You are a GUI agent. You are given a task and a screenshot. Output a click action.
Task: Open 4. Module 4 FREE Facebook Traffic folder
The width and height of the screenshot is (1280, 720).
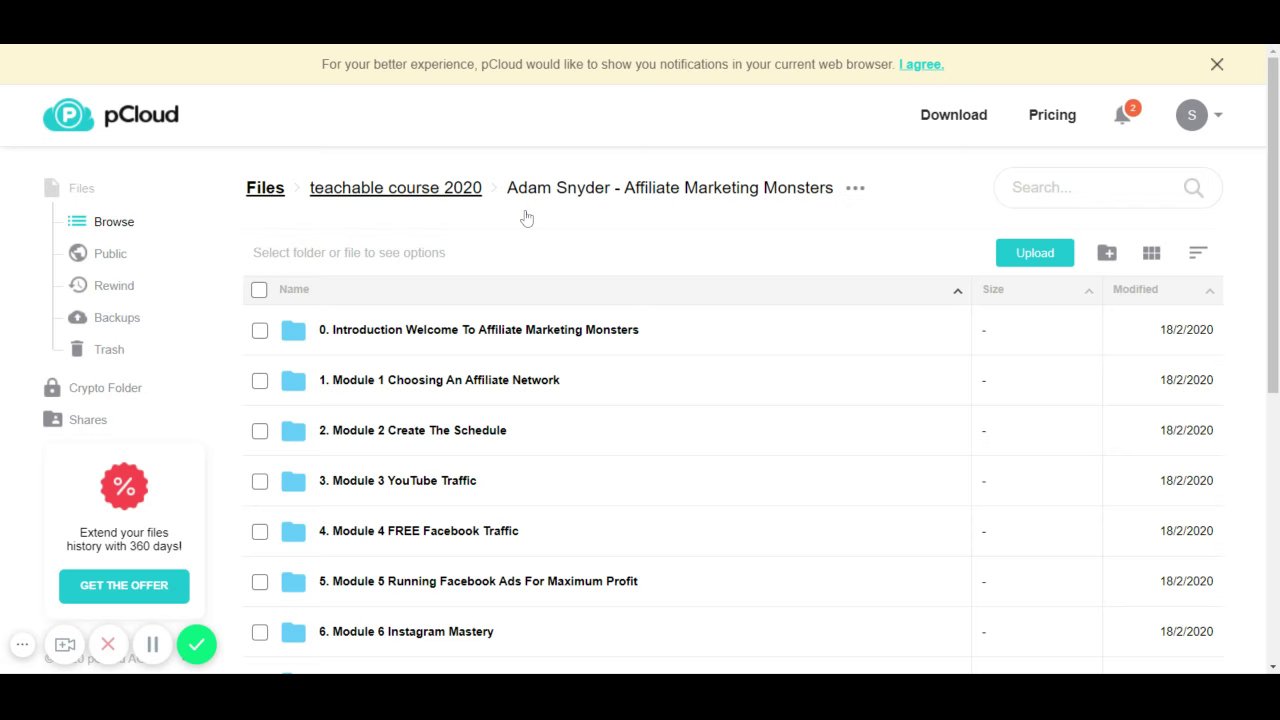coord(418,531)
